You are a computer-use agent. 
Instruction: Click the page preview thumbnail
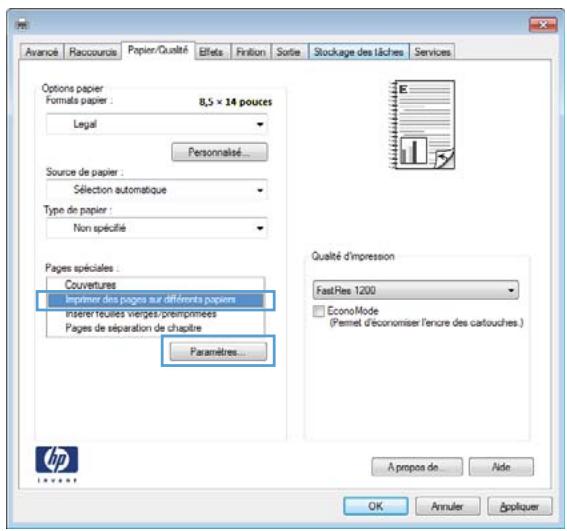click(422, 125)
